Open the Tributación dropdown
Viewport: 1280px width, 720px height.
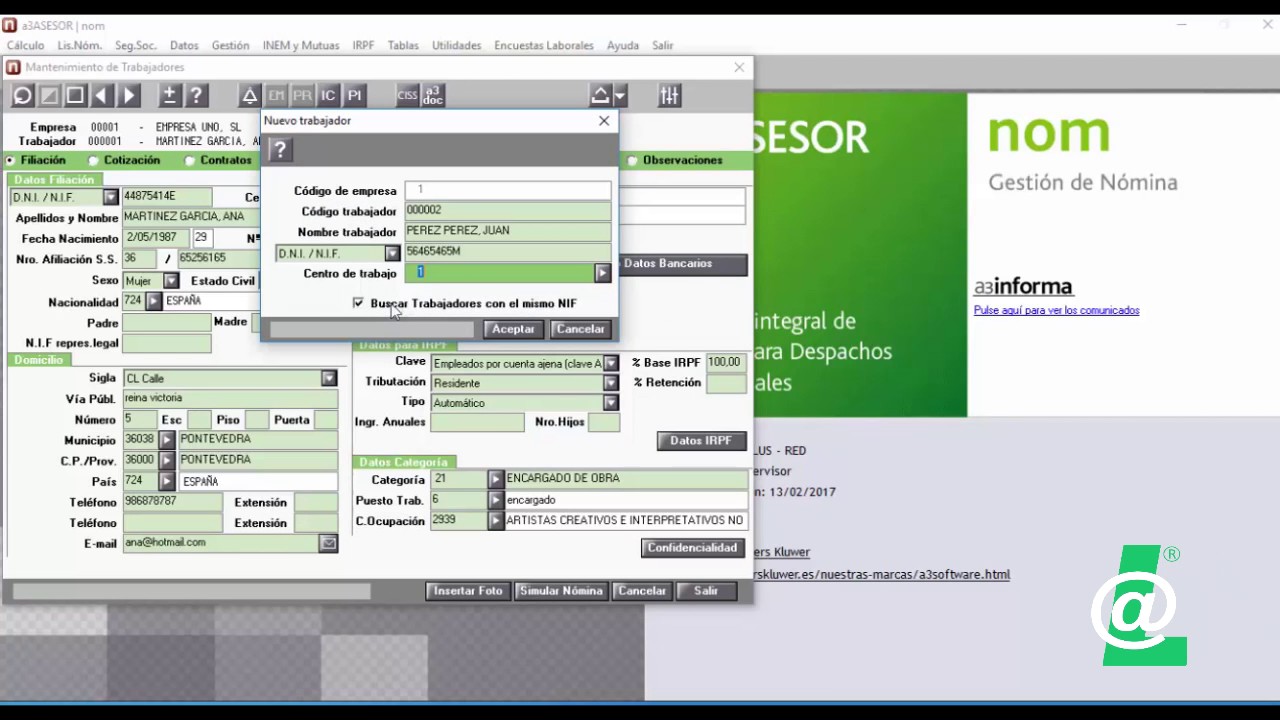(x=611, y=383)
